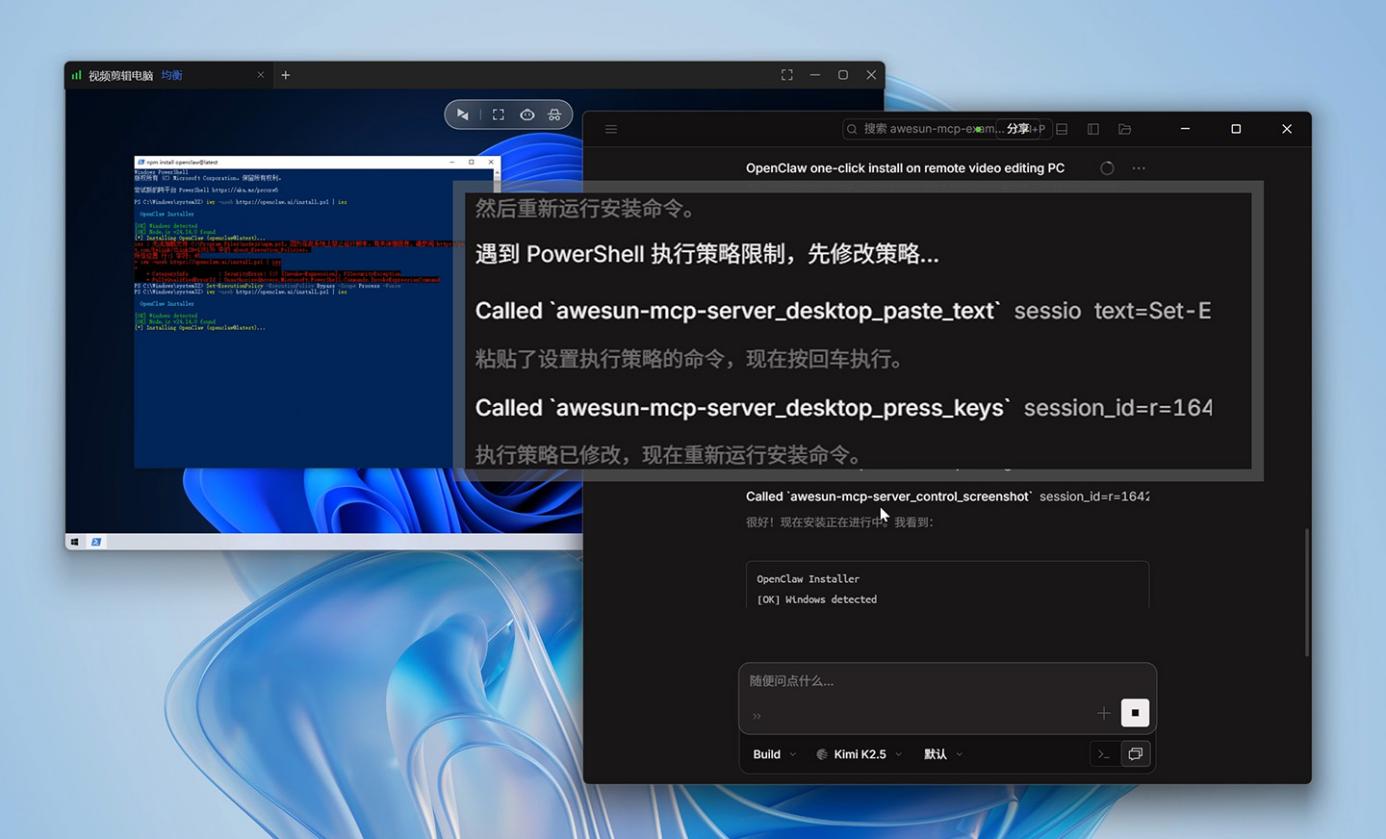The width and height of the screenshot is (1386, 839).
Task: Open the three-dot session options menu
Action: point(1139,168)
